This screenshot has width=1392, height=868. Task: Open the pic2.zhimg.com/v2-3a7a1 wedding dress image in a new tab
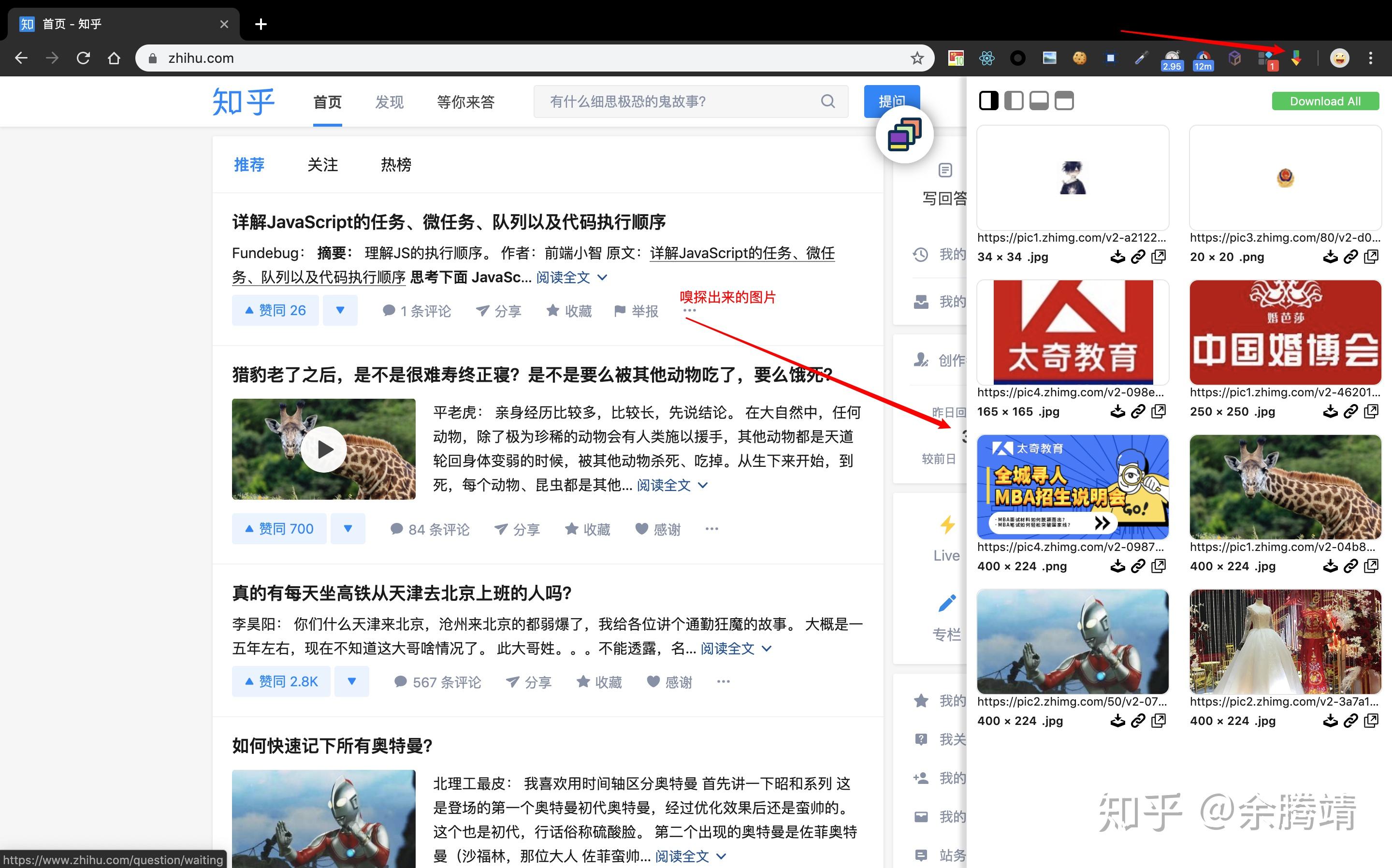1371,721
